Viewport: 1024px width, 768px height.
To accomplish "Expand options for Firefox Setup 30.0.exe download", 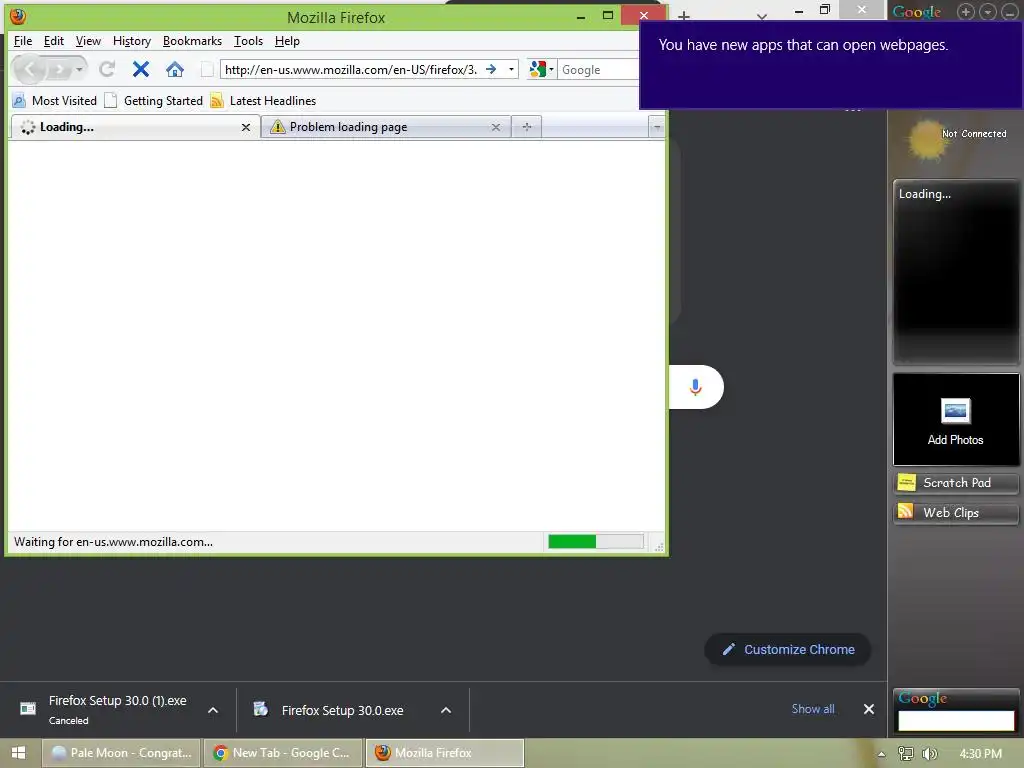I will pyautogui.click(x=446, y=710).
